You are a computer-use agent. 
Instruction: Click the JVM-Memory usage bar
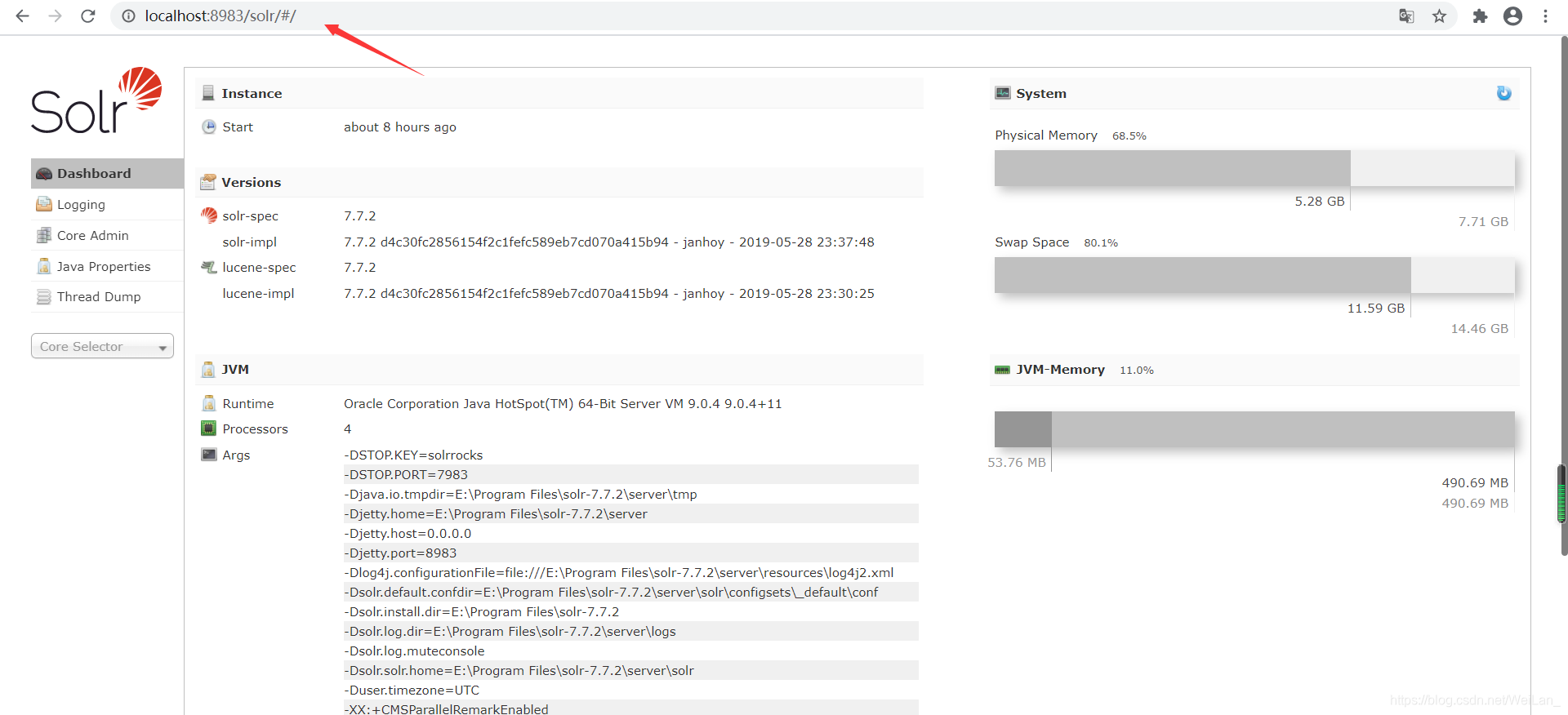coord(1254,429)
